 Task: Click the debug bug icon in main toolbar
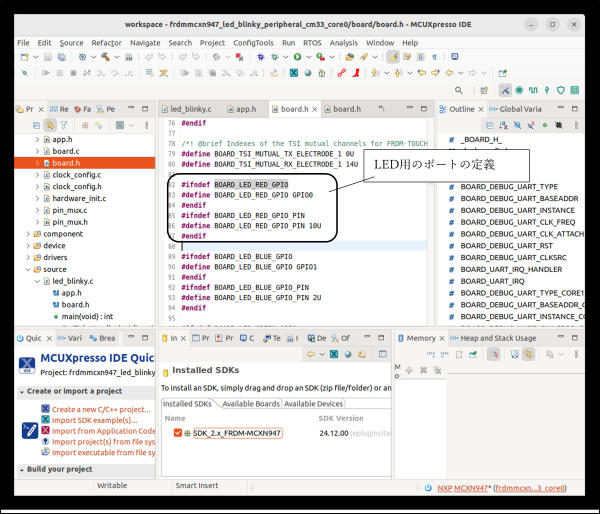[275, 57]
